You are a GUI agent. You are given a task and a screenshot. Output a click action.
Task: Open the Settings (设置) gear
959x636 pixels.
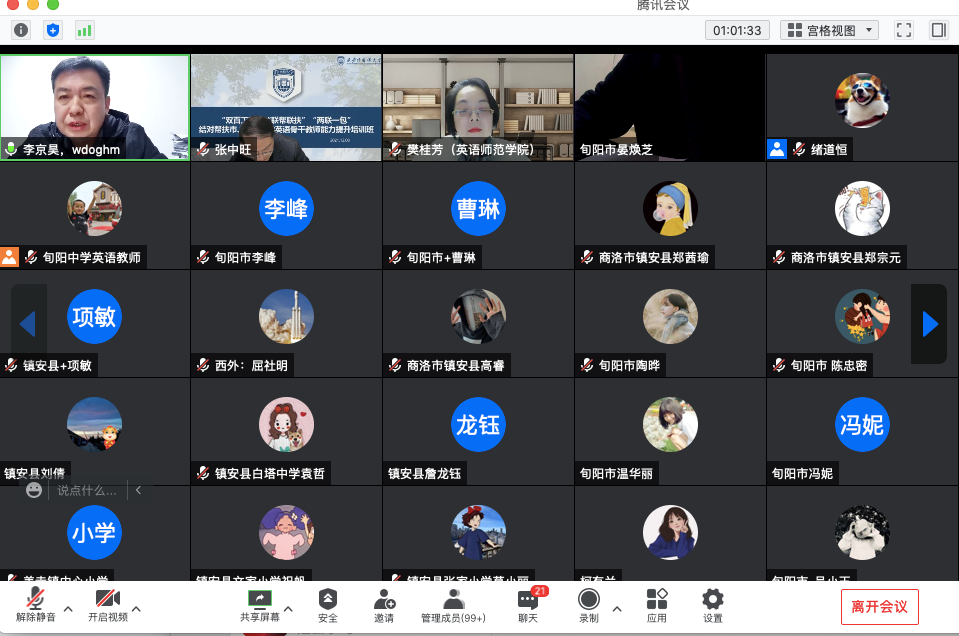click(x=712, y=605)
